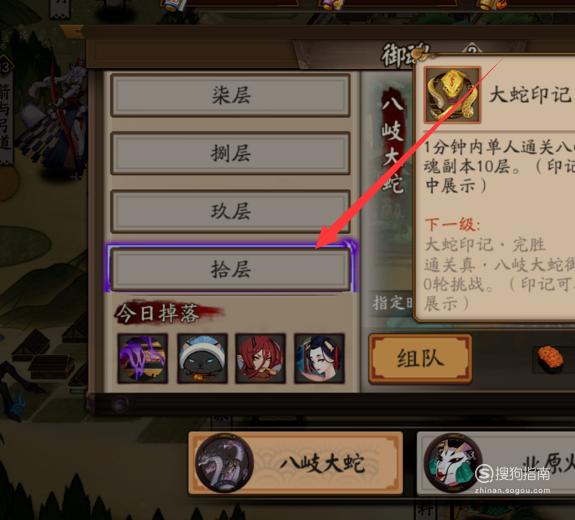This screenshot has height=520, width=575.
Task: Click the 下一级 next level text
Action: [x=453, y=224]
